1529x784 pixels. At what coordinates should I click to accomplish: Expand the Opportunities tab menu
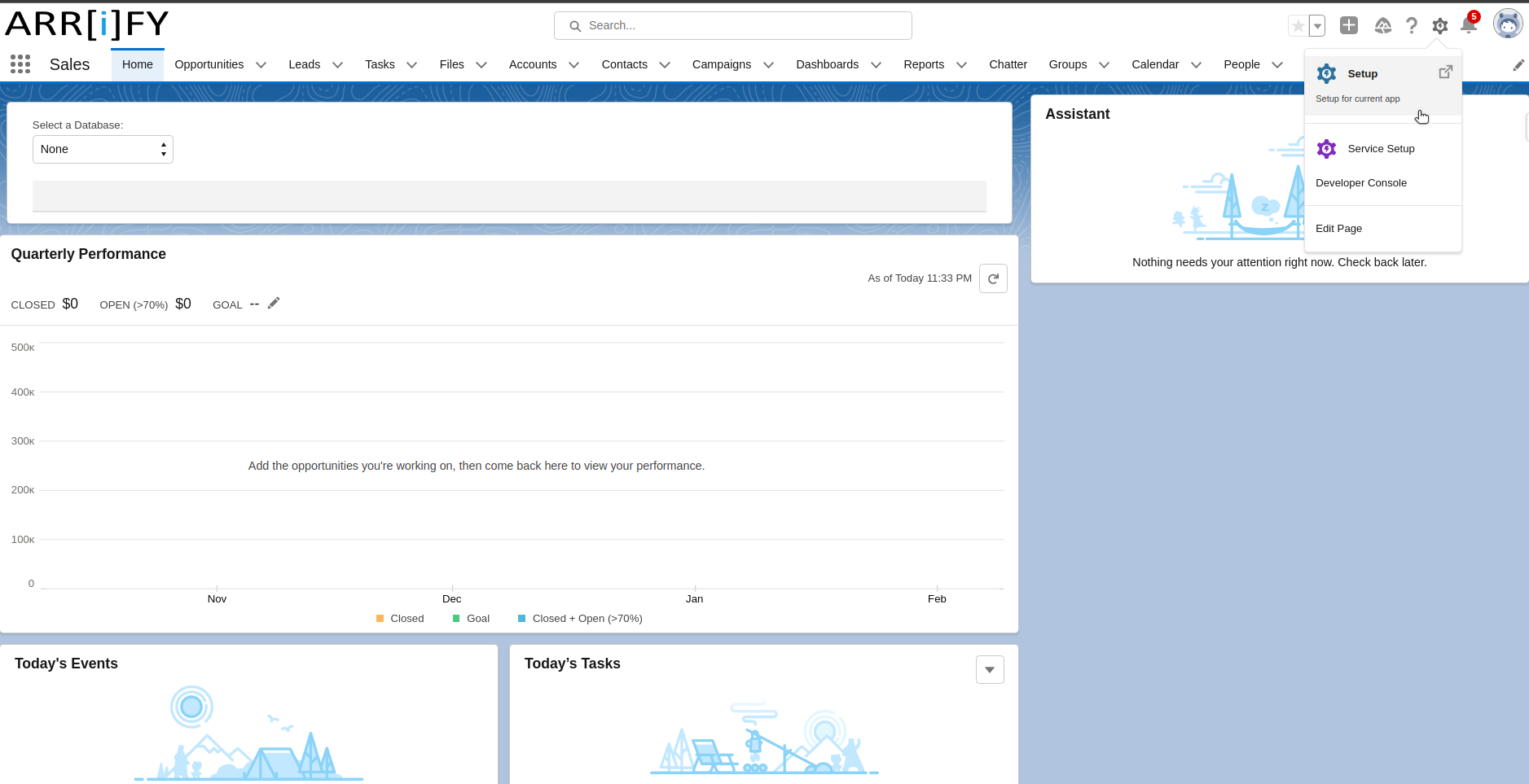pyautogui.click(x=261, y=64)
